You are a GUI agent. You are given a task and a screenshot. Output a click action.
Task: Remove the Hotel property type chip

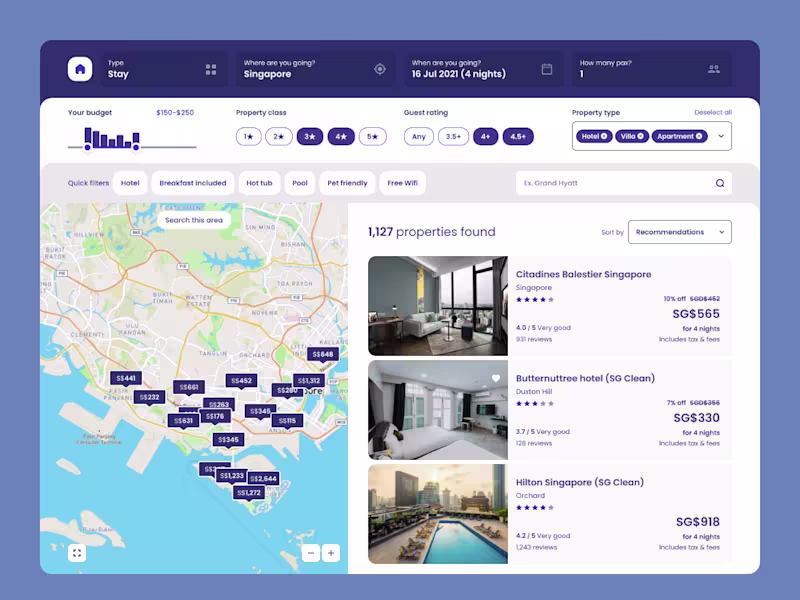point(604,136)
